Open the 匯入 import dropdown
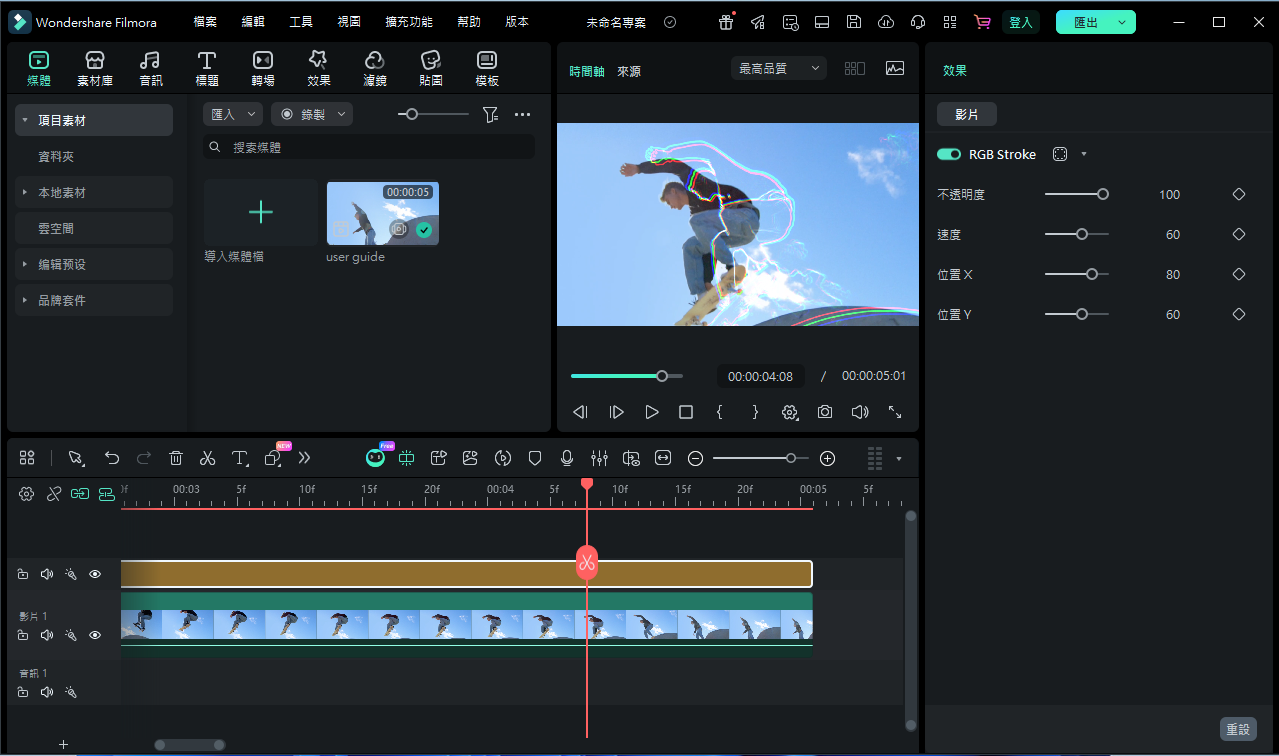This screenshot has width=1279, height=756. (232, 115)
